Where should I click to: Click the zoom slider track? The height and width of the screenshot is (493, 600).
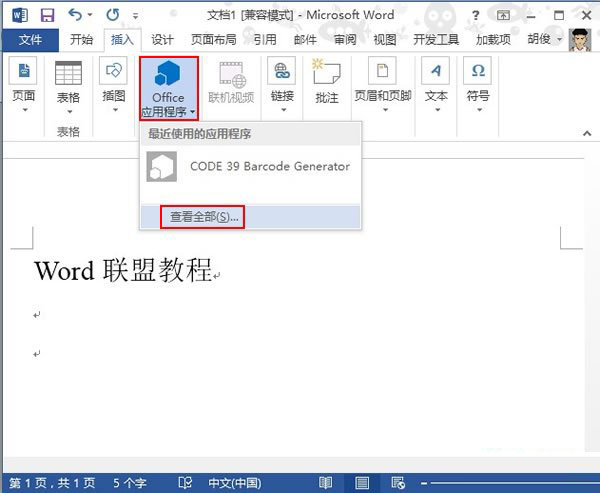coord(515,483)
